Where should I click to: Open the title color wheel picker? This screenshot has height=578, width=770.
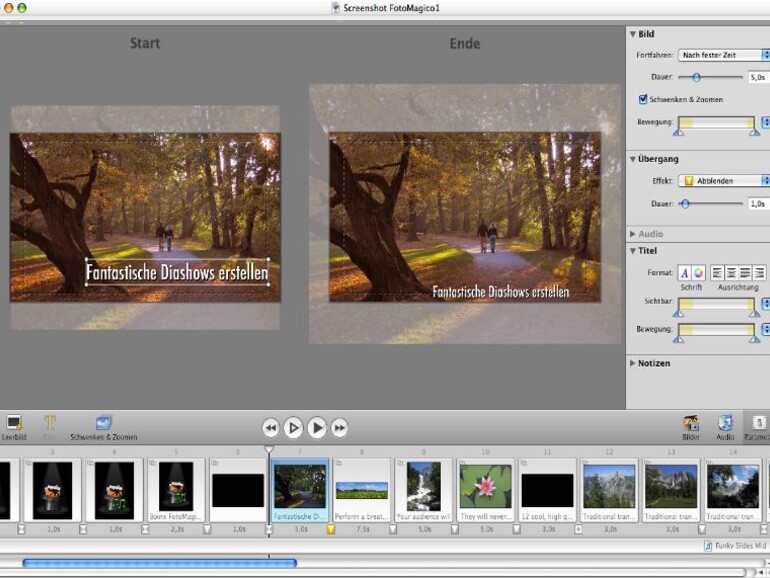click(699, 273)
